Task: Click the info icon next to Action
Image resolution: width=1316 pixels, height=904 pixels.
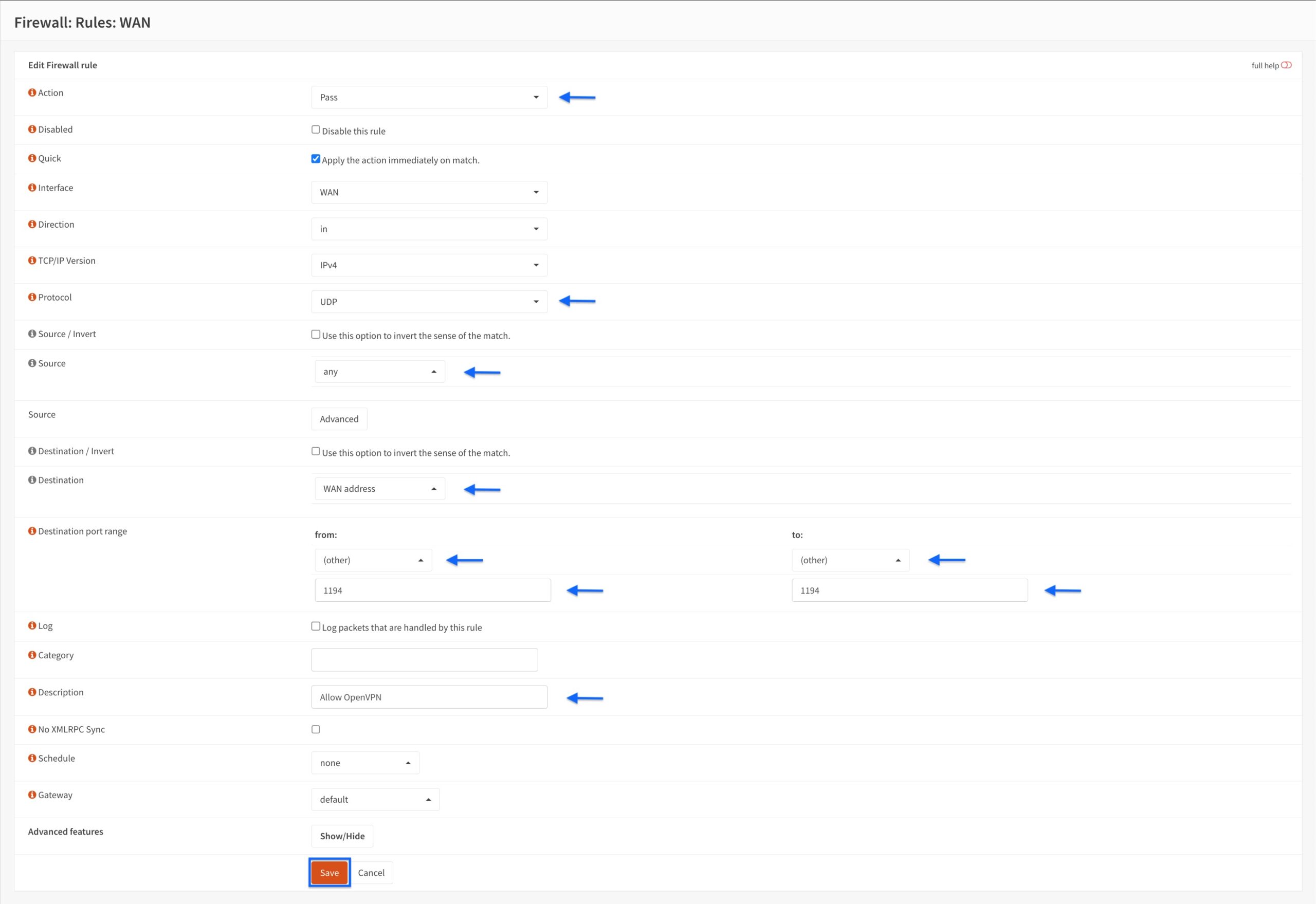Action: pyautogui.click(x=32, y=93)
